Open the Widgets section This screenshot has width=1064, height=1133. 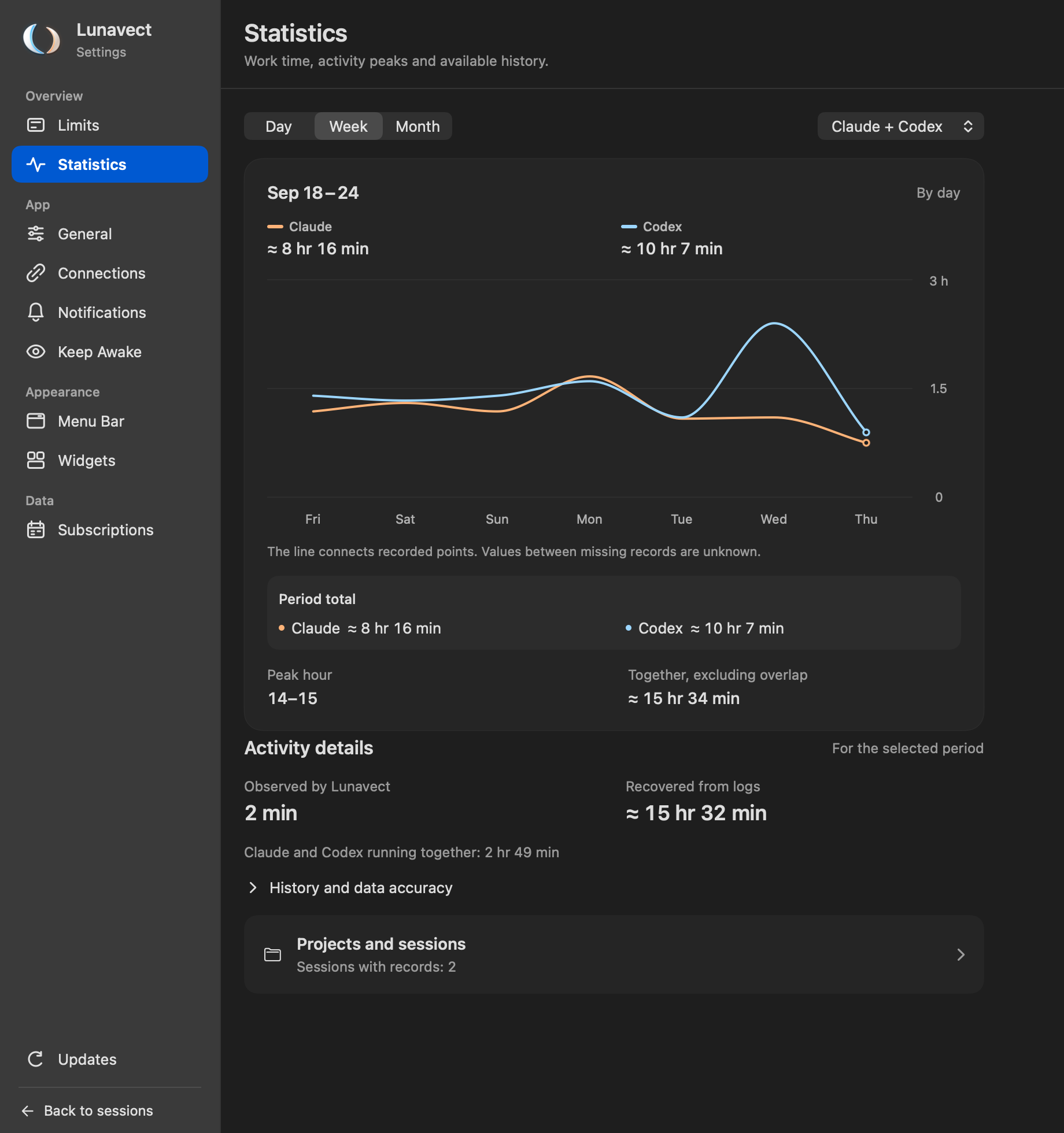[x=110, y=460]
